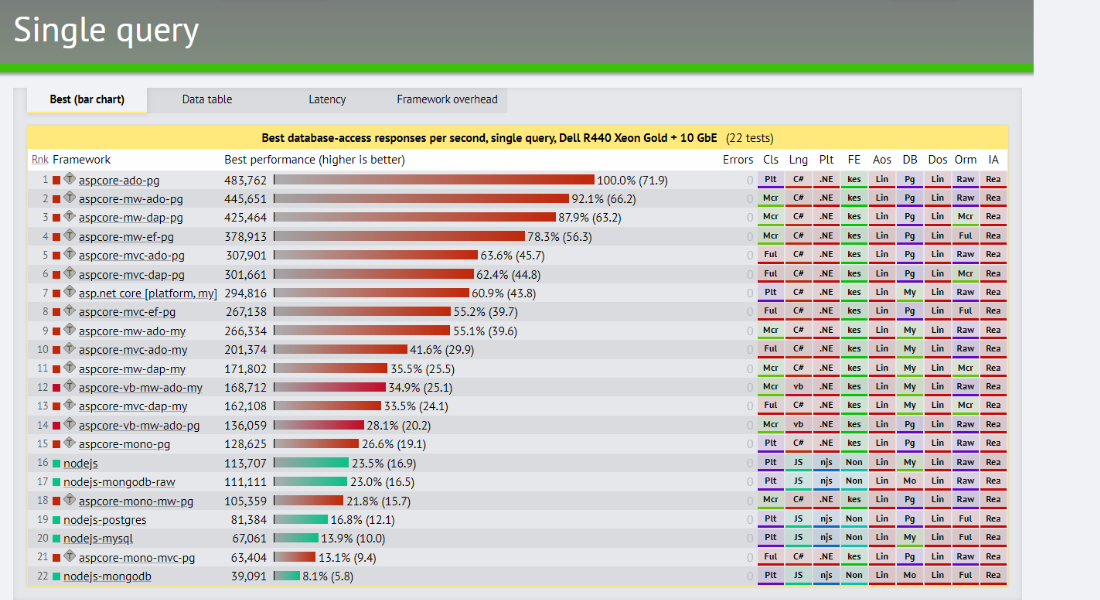This screenshot has height=600, width=1100.
Task: Click the My tag in aspcore-mw-ado-my row
Action: tap(910, 331)
